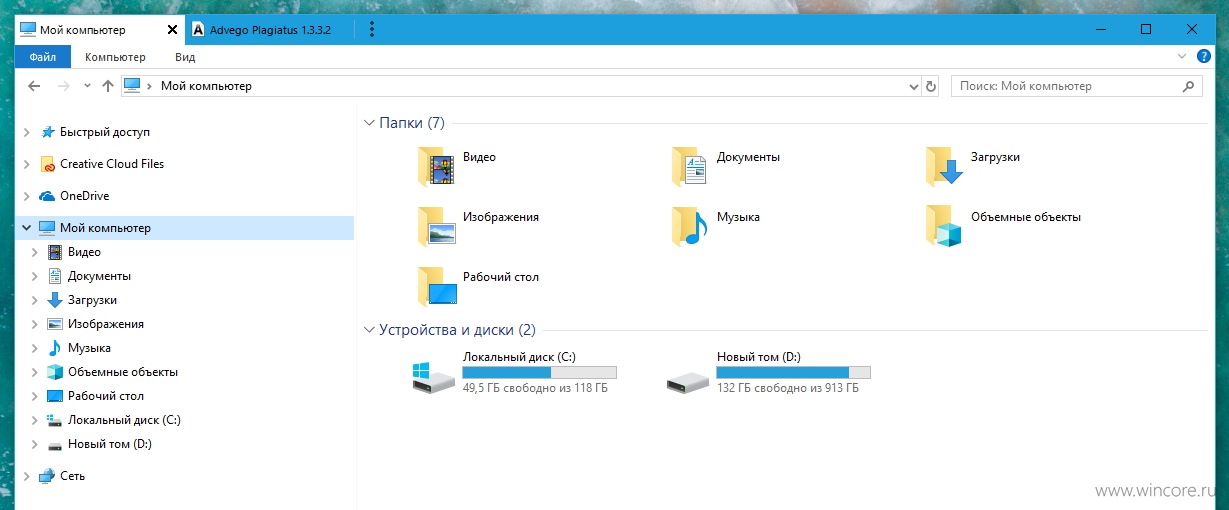This screenshot has width=1229, height=510.
Task: Go up one level with up arrow
Action: click(108, 86)
